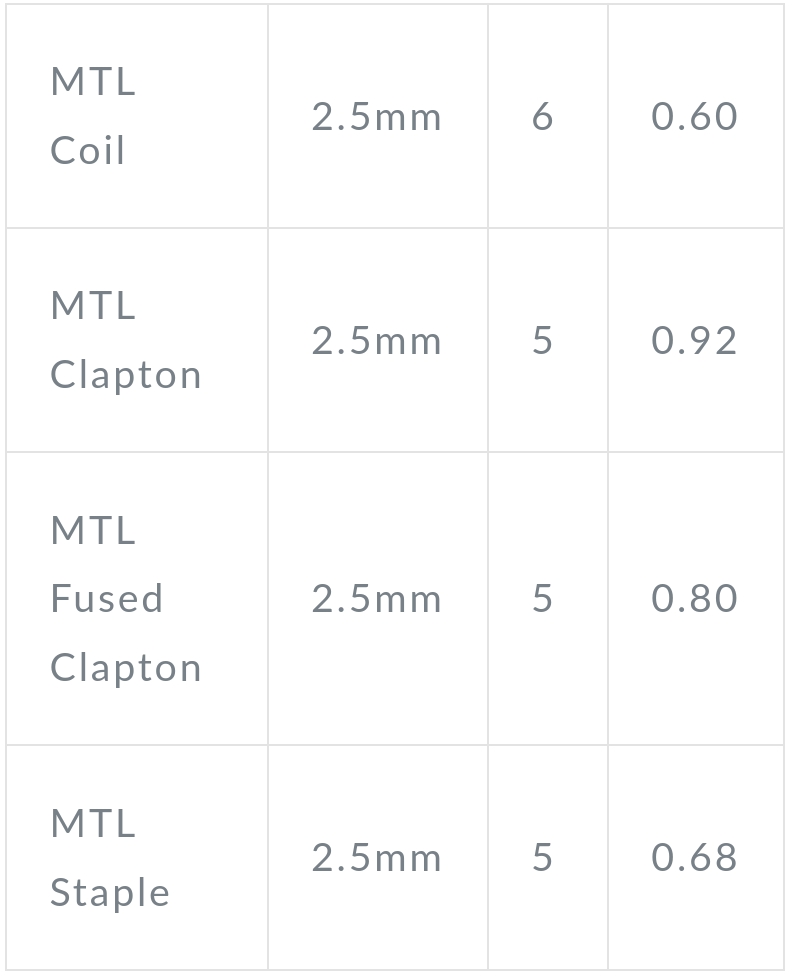Select the 2.5mm cell in MTL Coil row
The height and width of the screenshot is (976, 792).
[376, 117]
